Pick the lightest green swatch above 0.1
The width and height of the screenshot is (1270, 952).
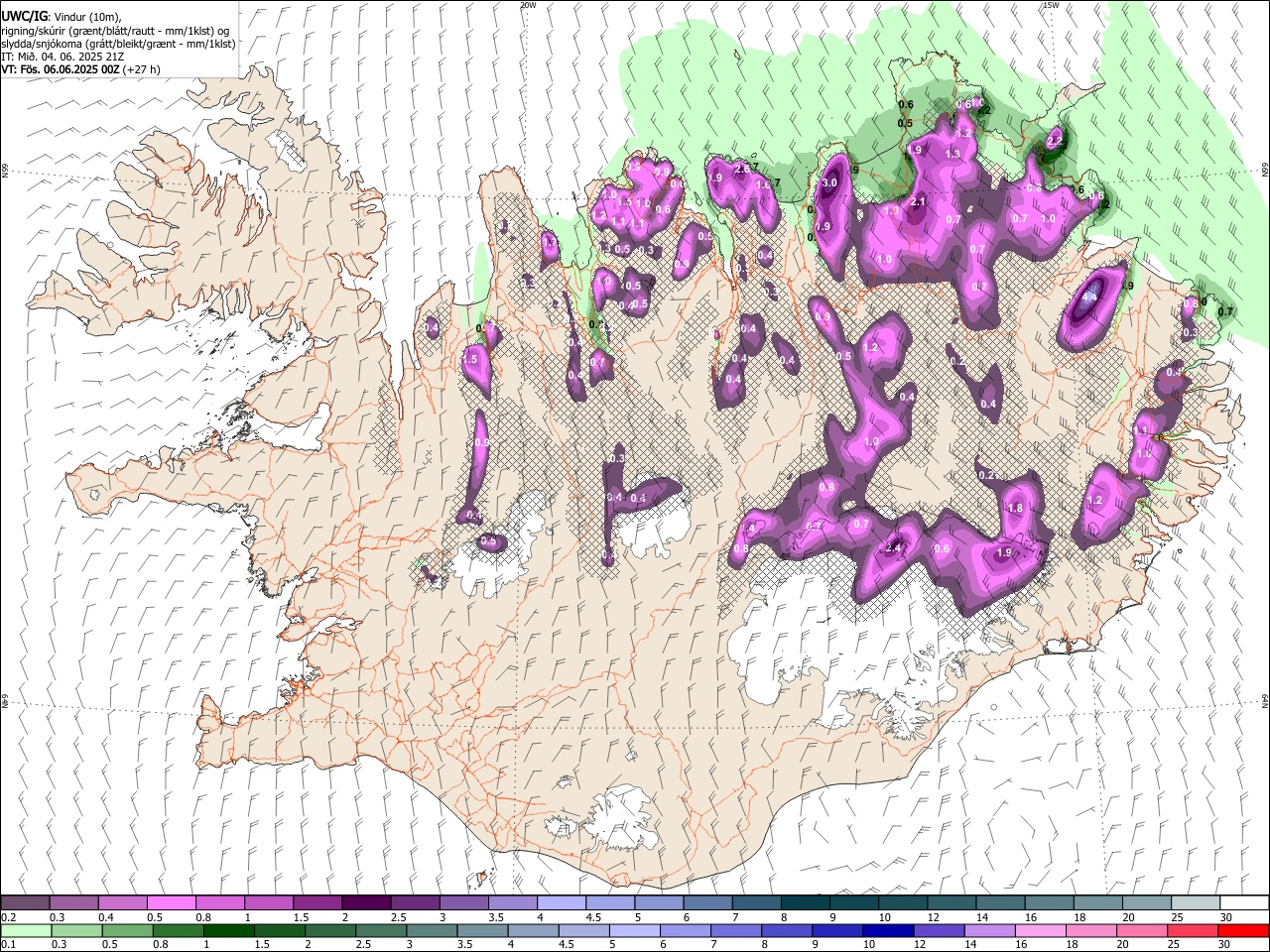(26, 930)
